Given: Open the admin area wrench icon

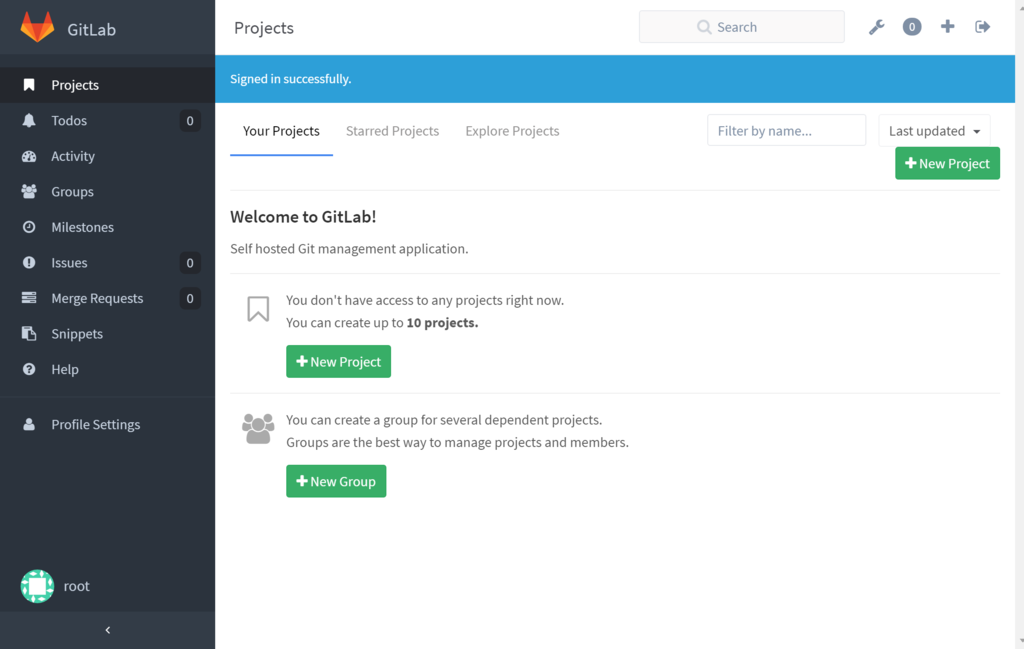Looking at the screenshot, I should tap(876, 27).
